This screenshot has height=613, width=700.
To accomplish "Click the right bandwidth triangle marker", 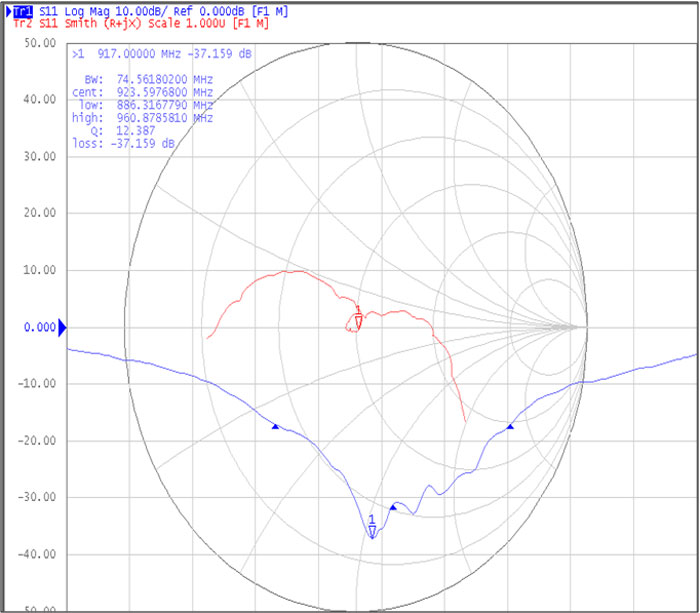I will 510,426.
